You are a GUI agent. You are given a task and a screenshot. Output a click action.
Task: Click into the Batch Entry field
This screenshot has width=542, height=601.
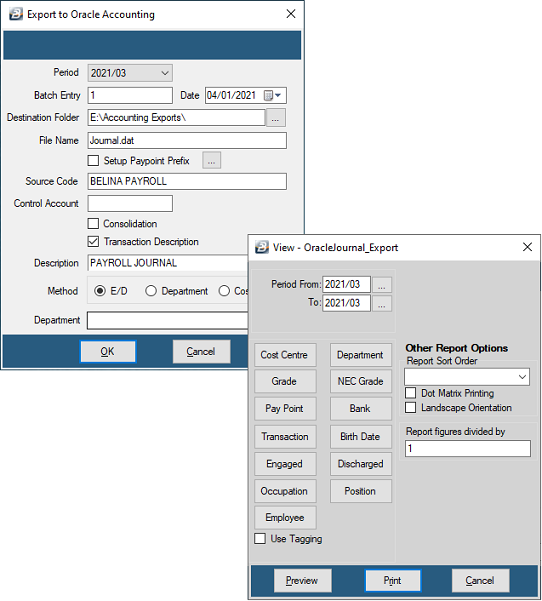(130, 95)
